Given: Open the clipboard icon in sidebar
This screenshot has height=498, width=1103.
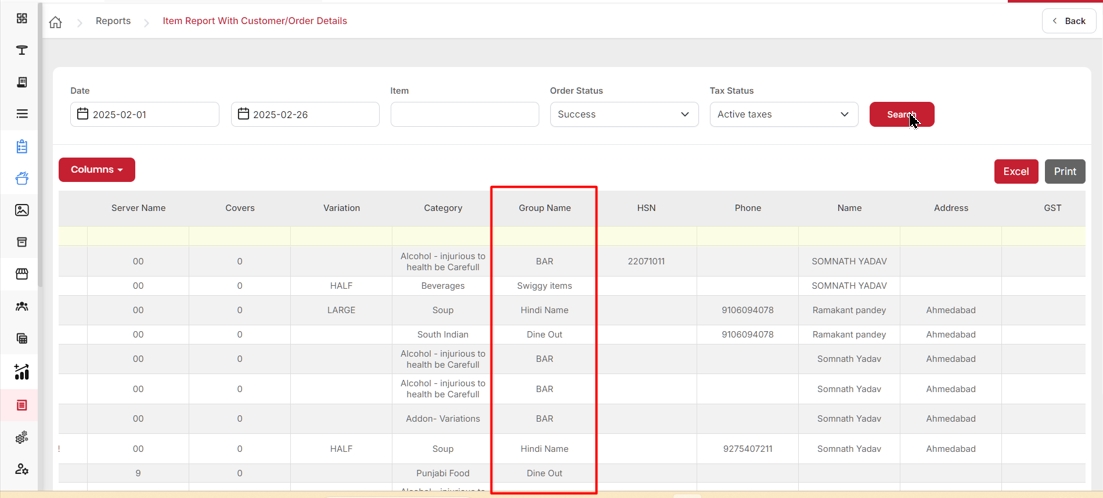Looking at the screenshot, I should [x=22, y=146].
